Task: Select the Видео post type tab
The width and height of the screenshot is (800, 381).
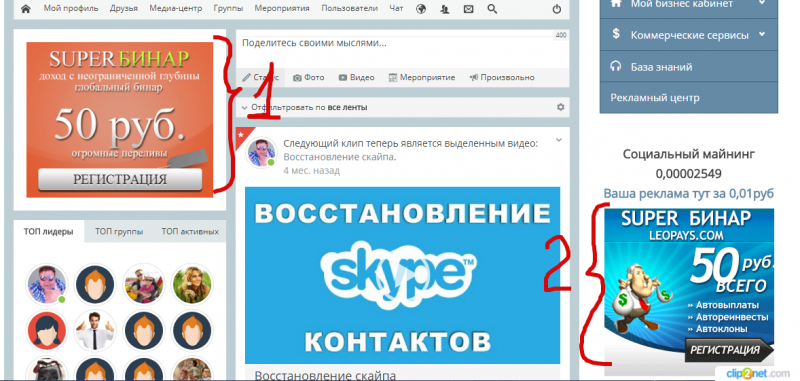Action: click(357, 78)
